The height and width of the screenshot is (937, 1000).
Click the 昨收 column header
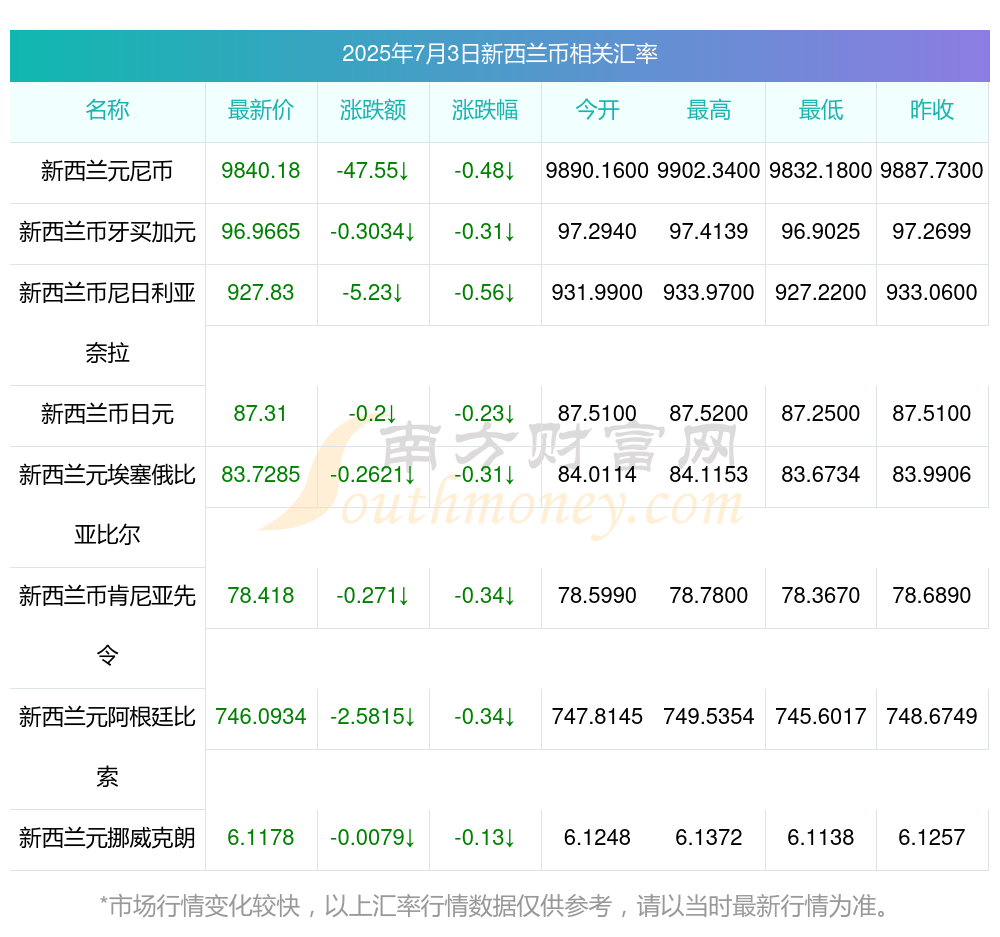coord(932,110)
